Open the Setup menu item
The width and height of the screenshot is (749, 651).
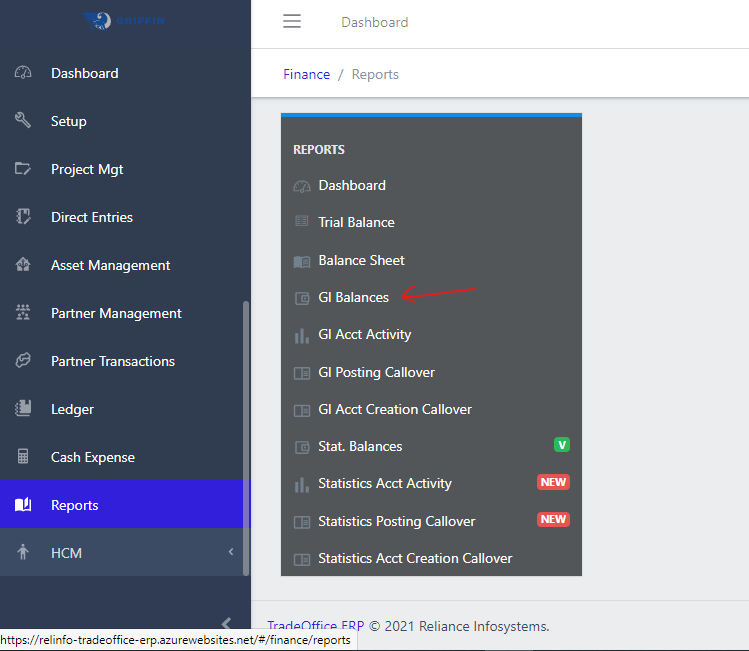[125, 121]
